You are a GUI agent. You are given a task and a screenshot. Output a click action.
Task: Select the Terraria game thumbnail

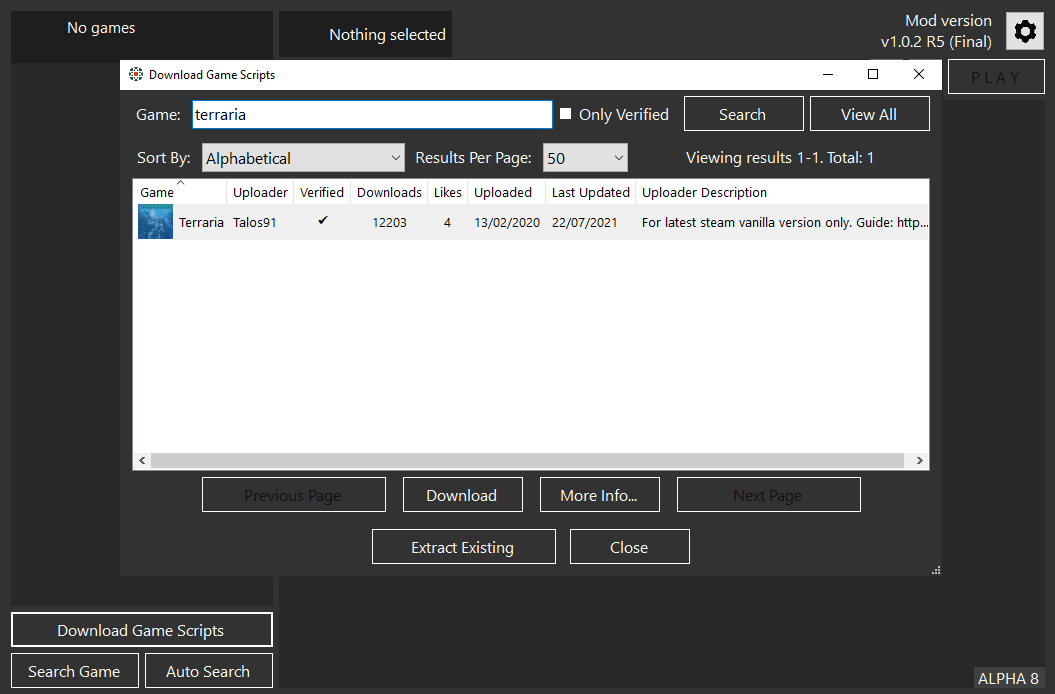pyautogui.click(x=155, y=221)
